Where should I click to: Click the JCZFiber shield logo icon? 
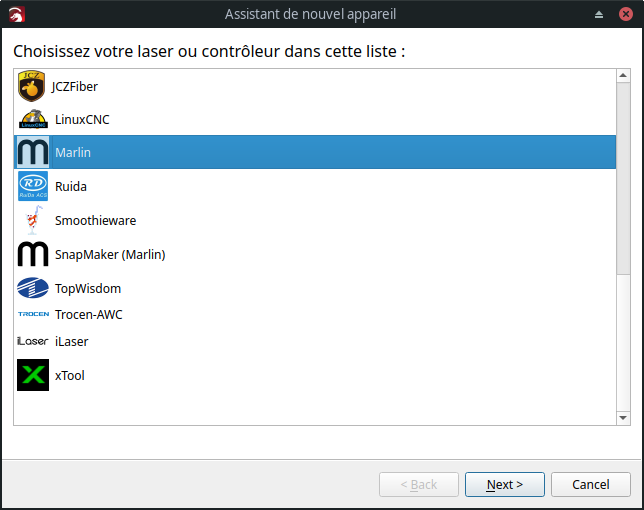point(32,86)
